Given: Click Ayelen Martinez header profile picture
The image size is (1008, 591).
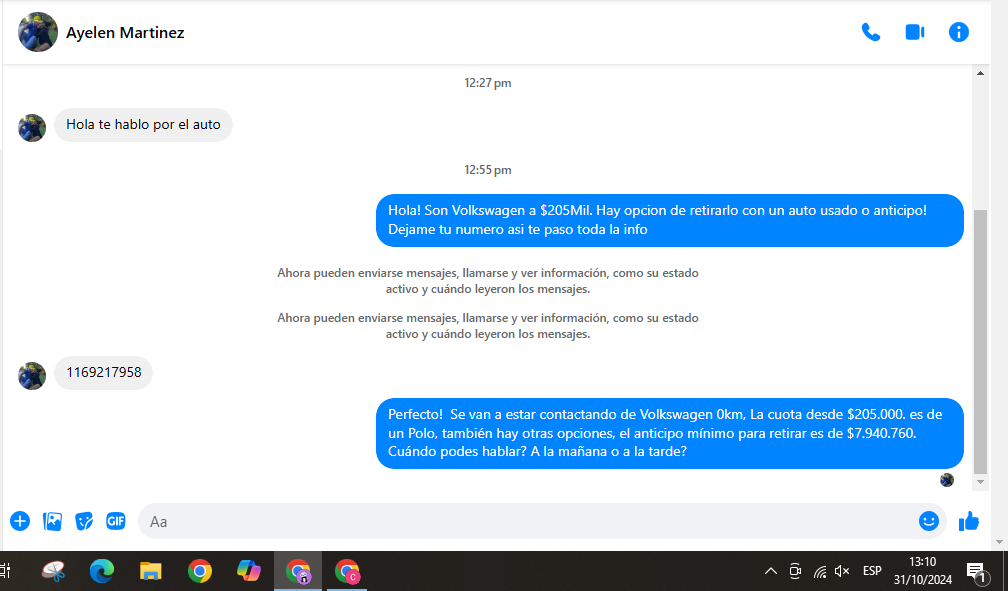Looking at the screenshot, I should pyautogui.click(x=38, y=32).
